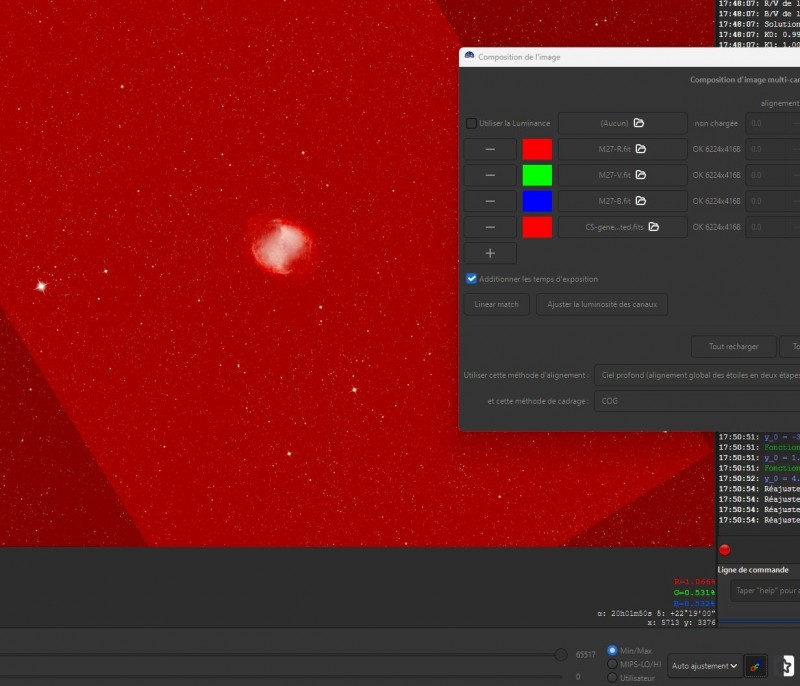800x686 pixels.
Task: Enable the 'Utiliser la Luminance' checkbox
Action: click(471, 123)
